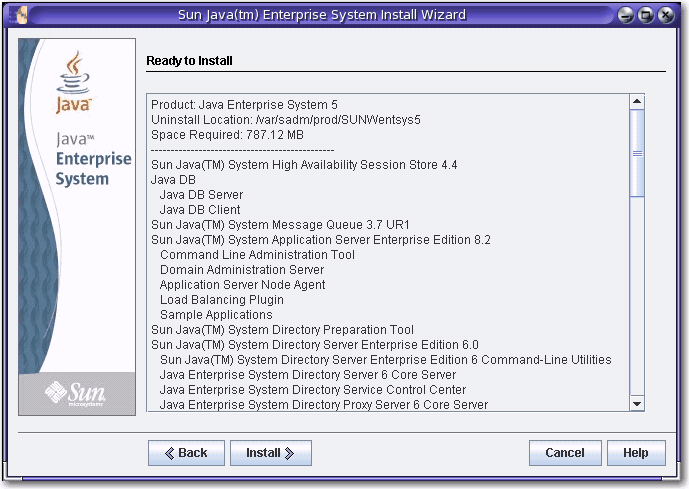Select the 'Java DB' line
Screen dimensions: 689x489
pyautogui.click(x=173, y=180)
